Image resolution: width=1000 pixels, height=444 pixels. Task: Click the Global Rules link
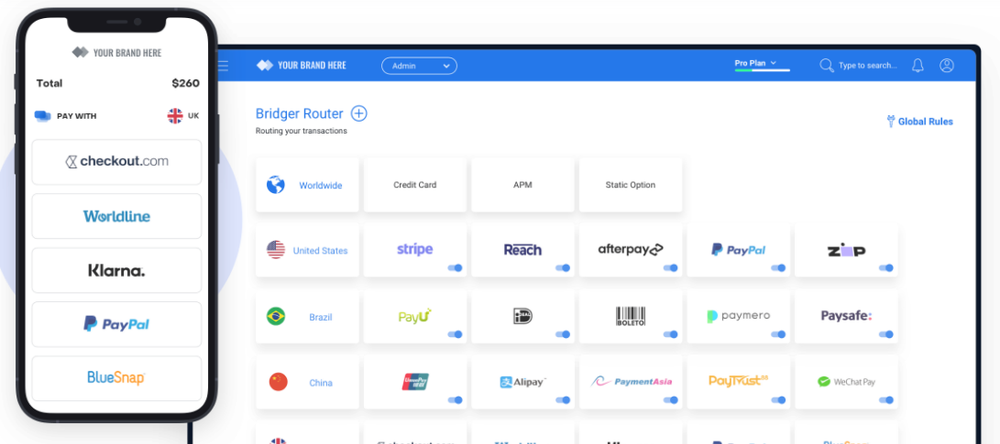(925, 121)
